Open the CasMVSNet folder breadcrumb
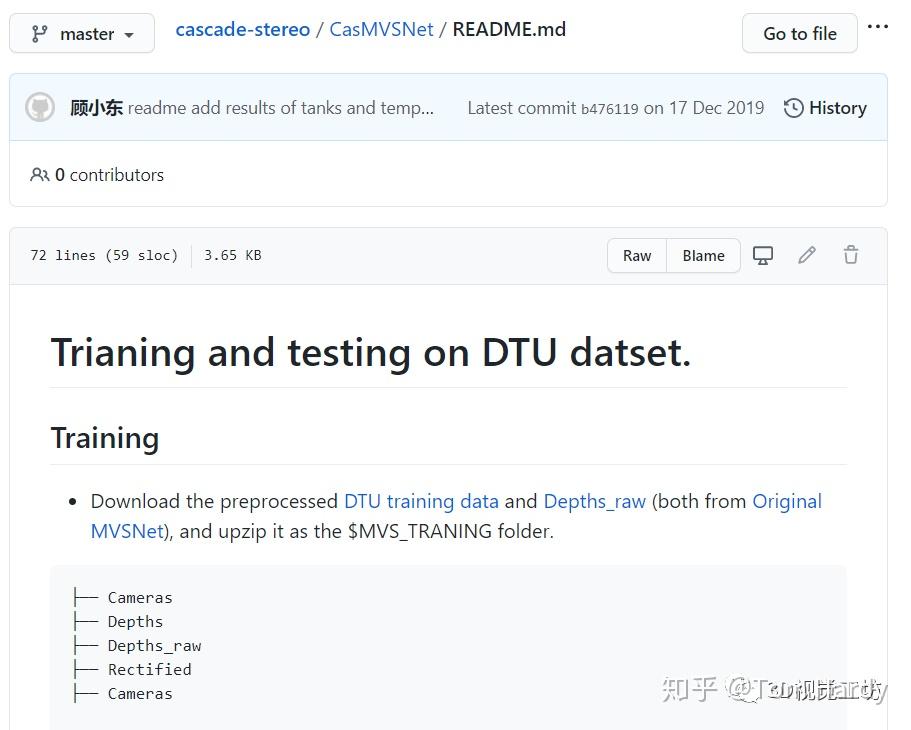The height and width of the screenshot is (730, 911). 381,29
